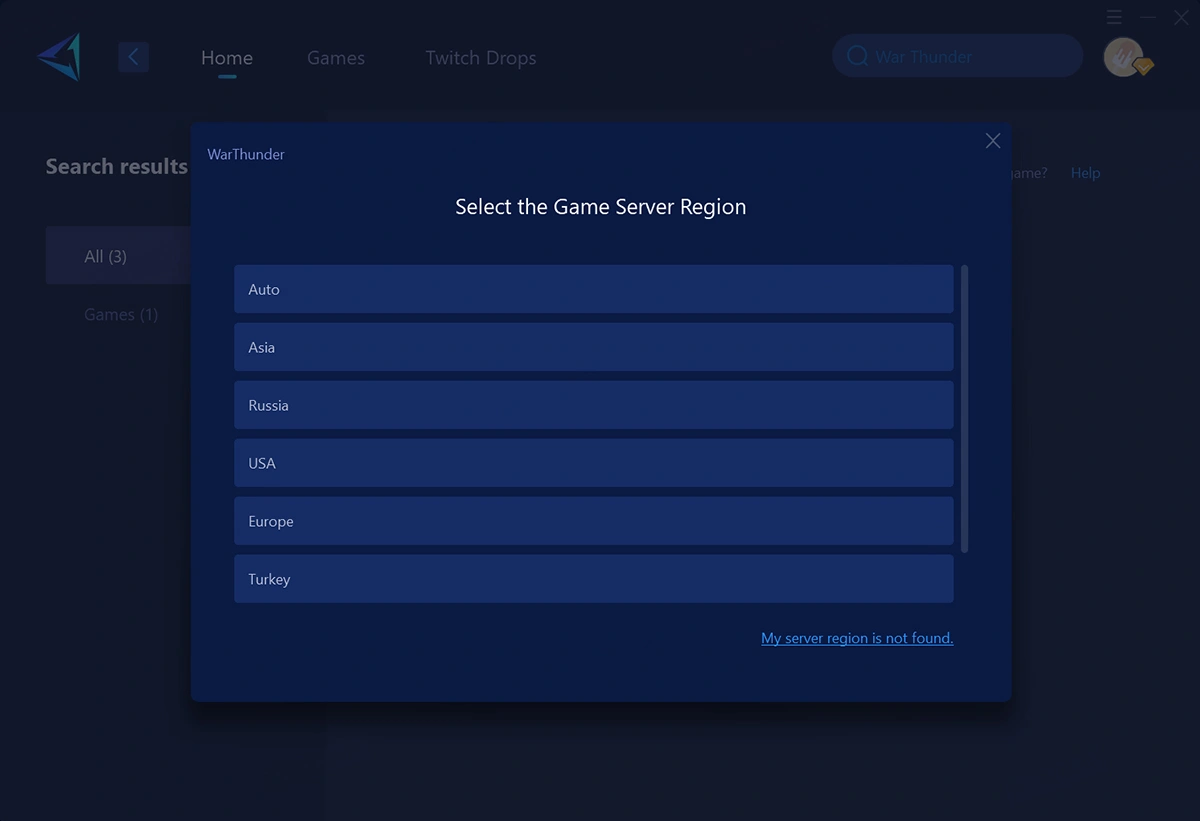Click the app logo in top-left corner
This screenshot has height=821, width=1200.
click(x=59, y=57)
